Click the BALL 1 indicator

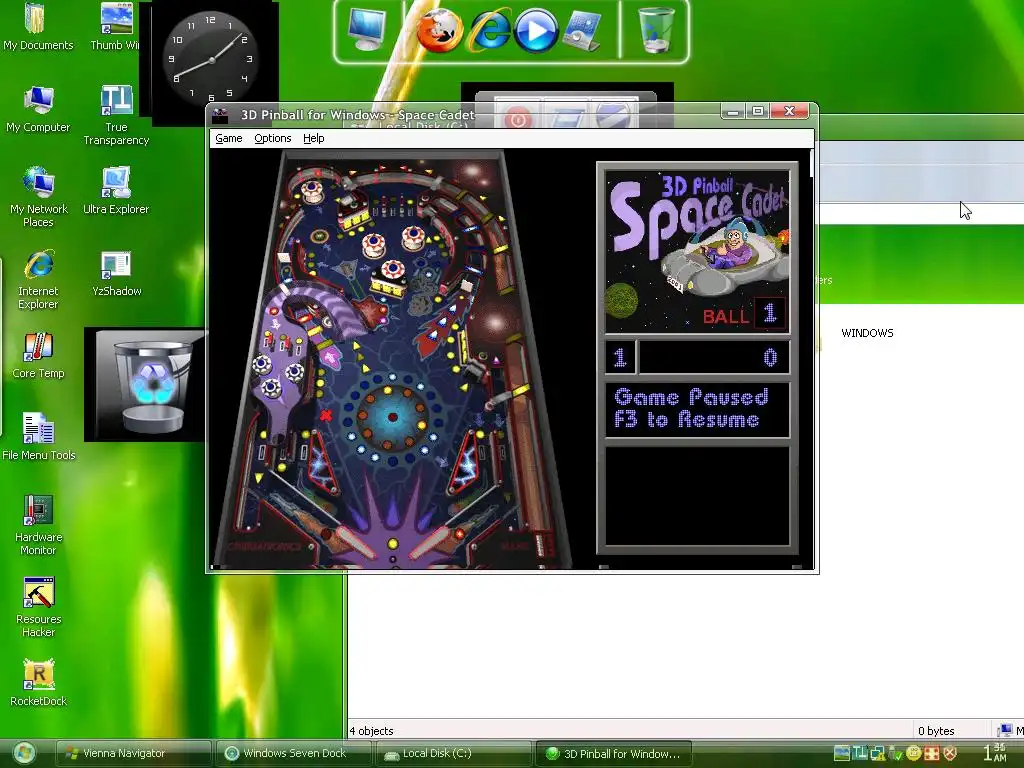pyautogui.click(x=743, y=315)
